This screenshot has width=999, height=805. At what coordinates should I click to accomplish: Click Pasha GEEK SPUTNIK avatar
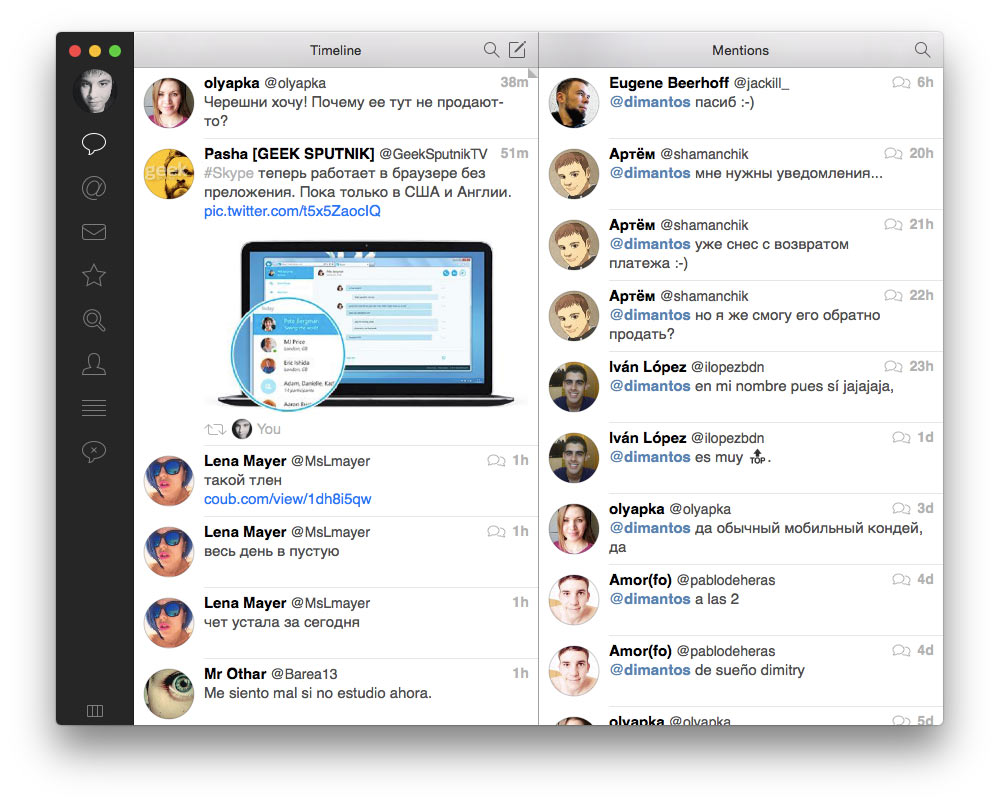169,174
